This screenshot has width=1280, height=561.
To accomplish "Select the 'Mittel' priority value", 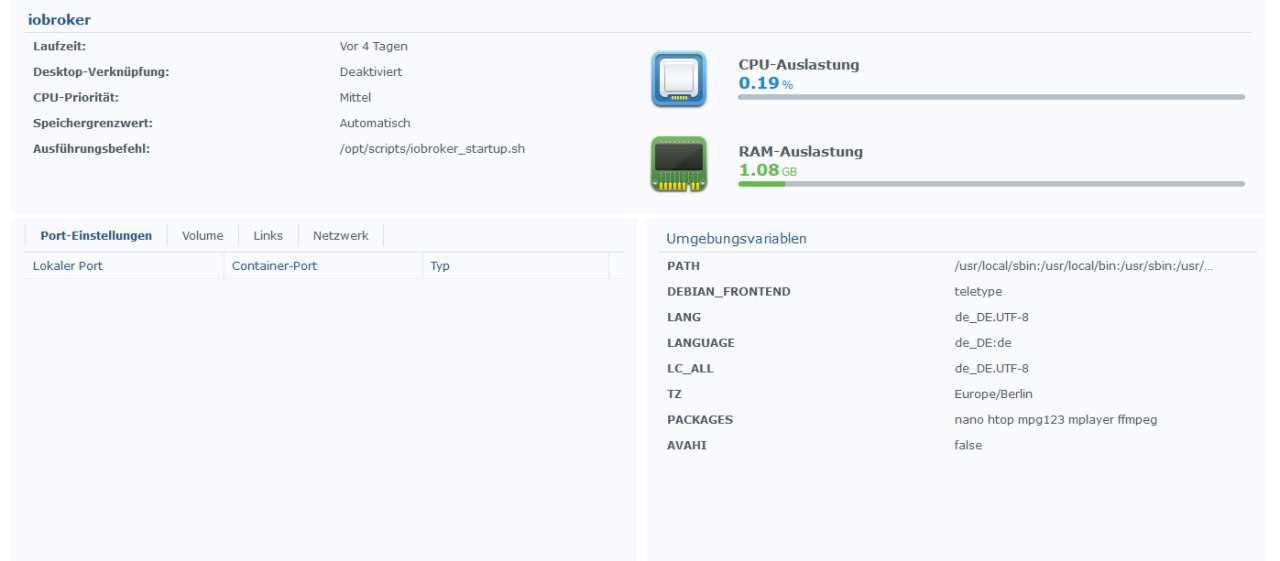I will coord(355,98).
